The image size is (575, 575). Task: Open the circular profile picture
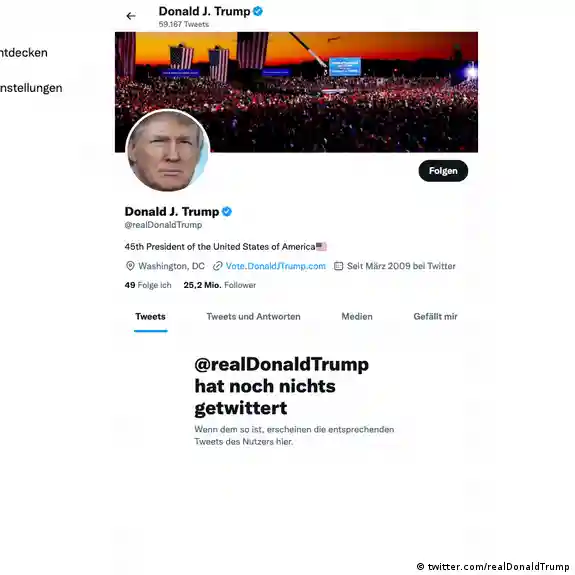(168, 151)
